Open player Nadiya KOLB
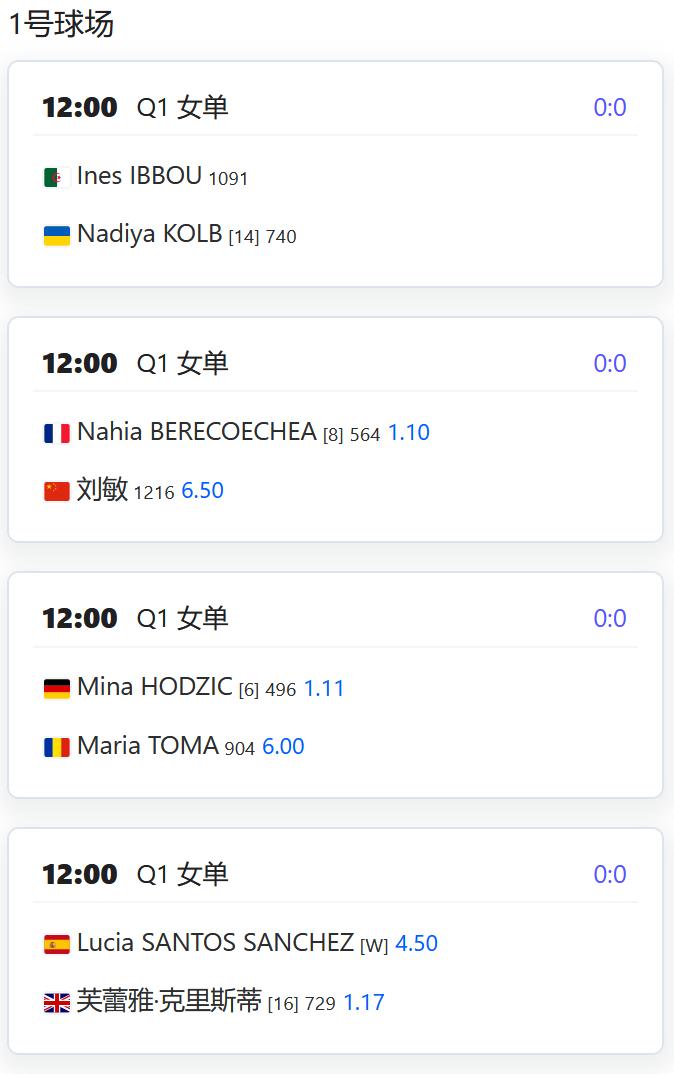The image size is (674, 1074). [x=149, y=234]
